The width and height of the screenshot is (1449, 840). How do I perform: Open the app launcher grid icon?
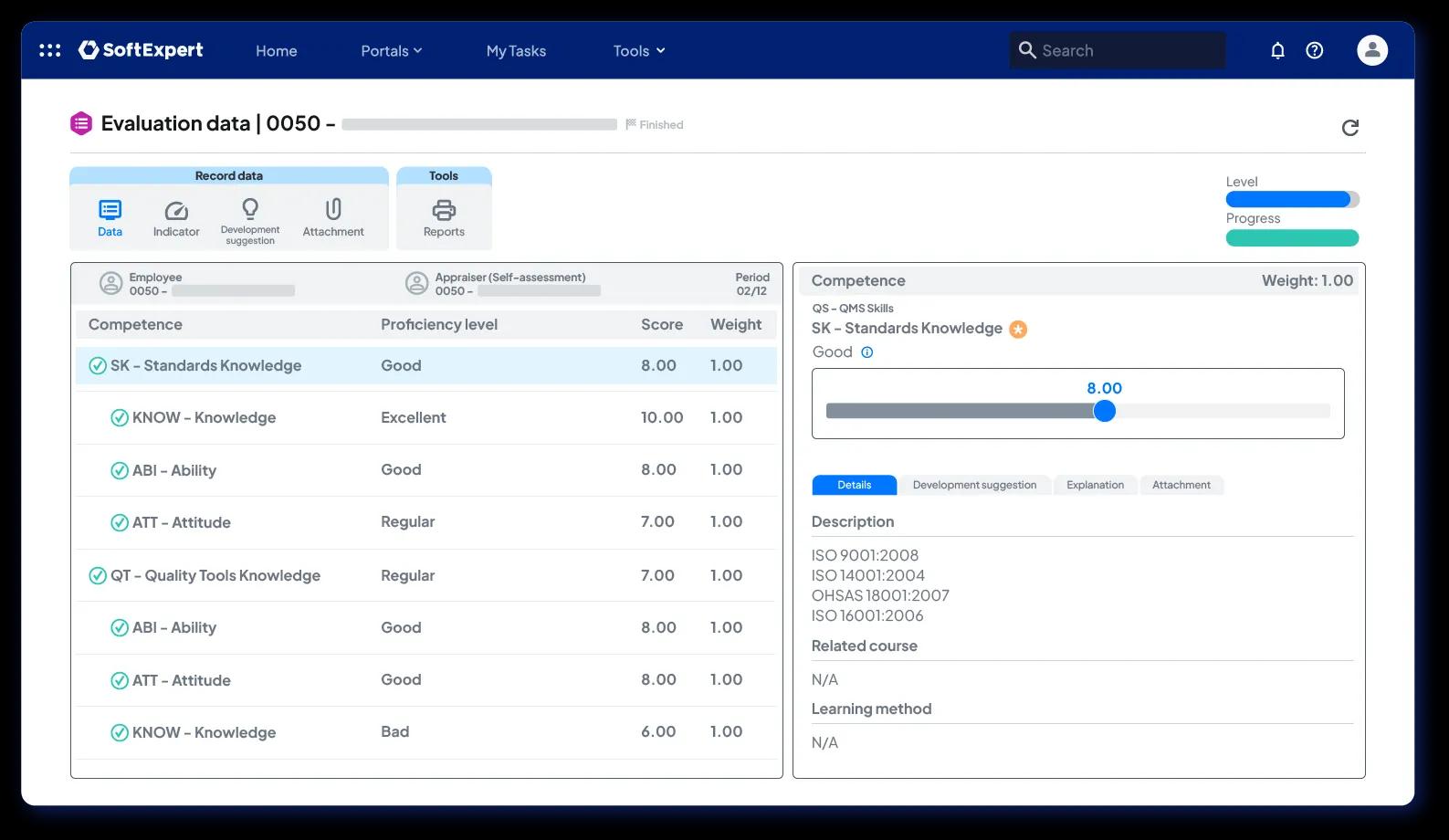pyautogui.click(x=50, y=50)
